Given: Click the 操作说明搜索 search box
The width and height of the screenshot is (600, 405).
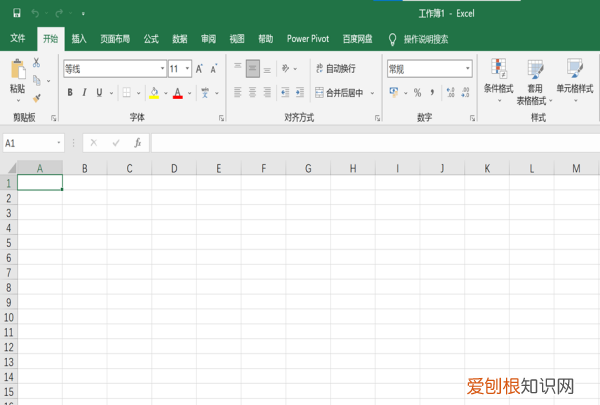Looking at the screenshot, I should [426, 39].
